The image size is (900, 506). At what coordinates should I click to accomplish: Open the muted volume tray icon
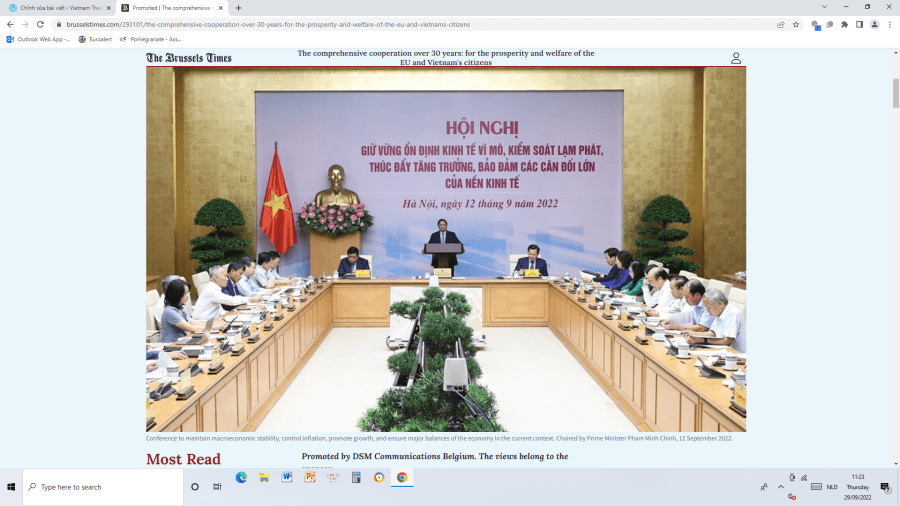[x=792, y=497]
